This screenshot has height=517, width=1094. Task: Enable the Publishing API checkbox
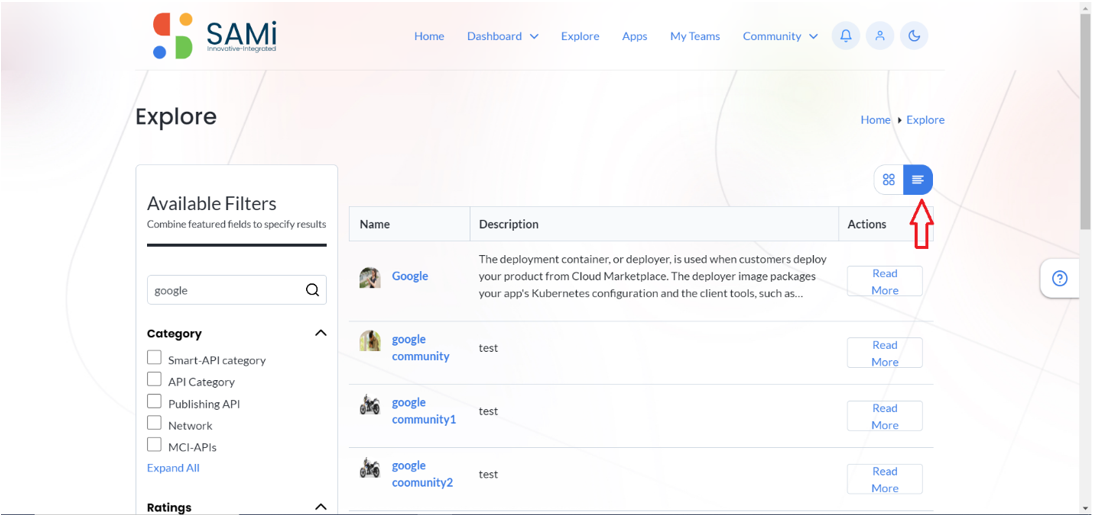pos(154,400)
